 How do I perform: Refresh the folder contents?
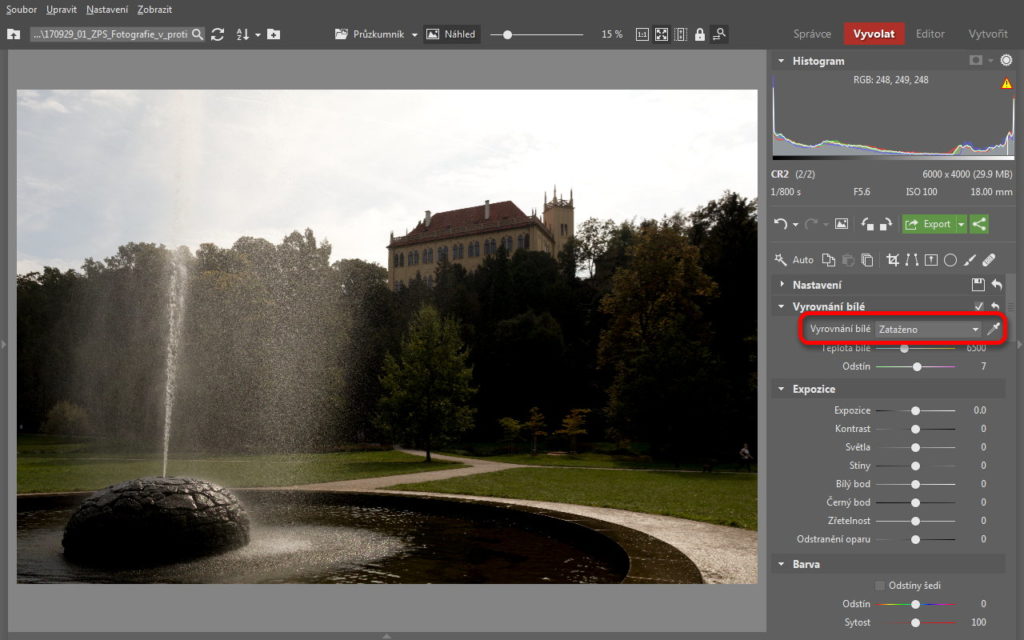click(x=217, y=34)
